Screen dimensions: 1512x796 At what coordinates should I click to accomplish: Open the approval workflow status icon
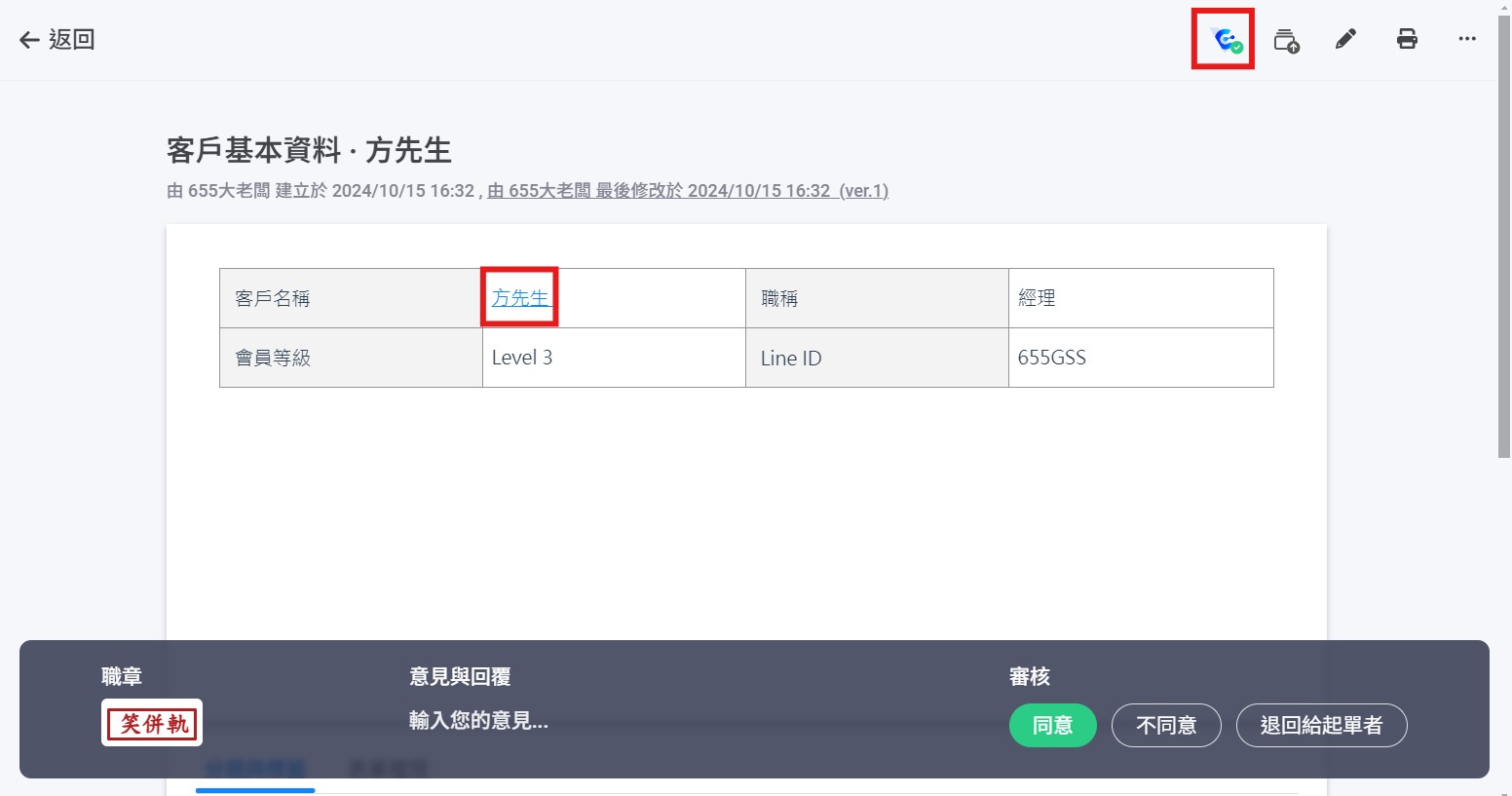[1224, 40]
